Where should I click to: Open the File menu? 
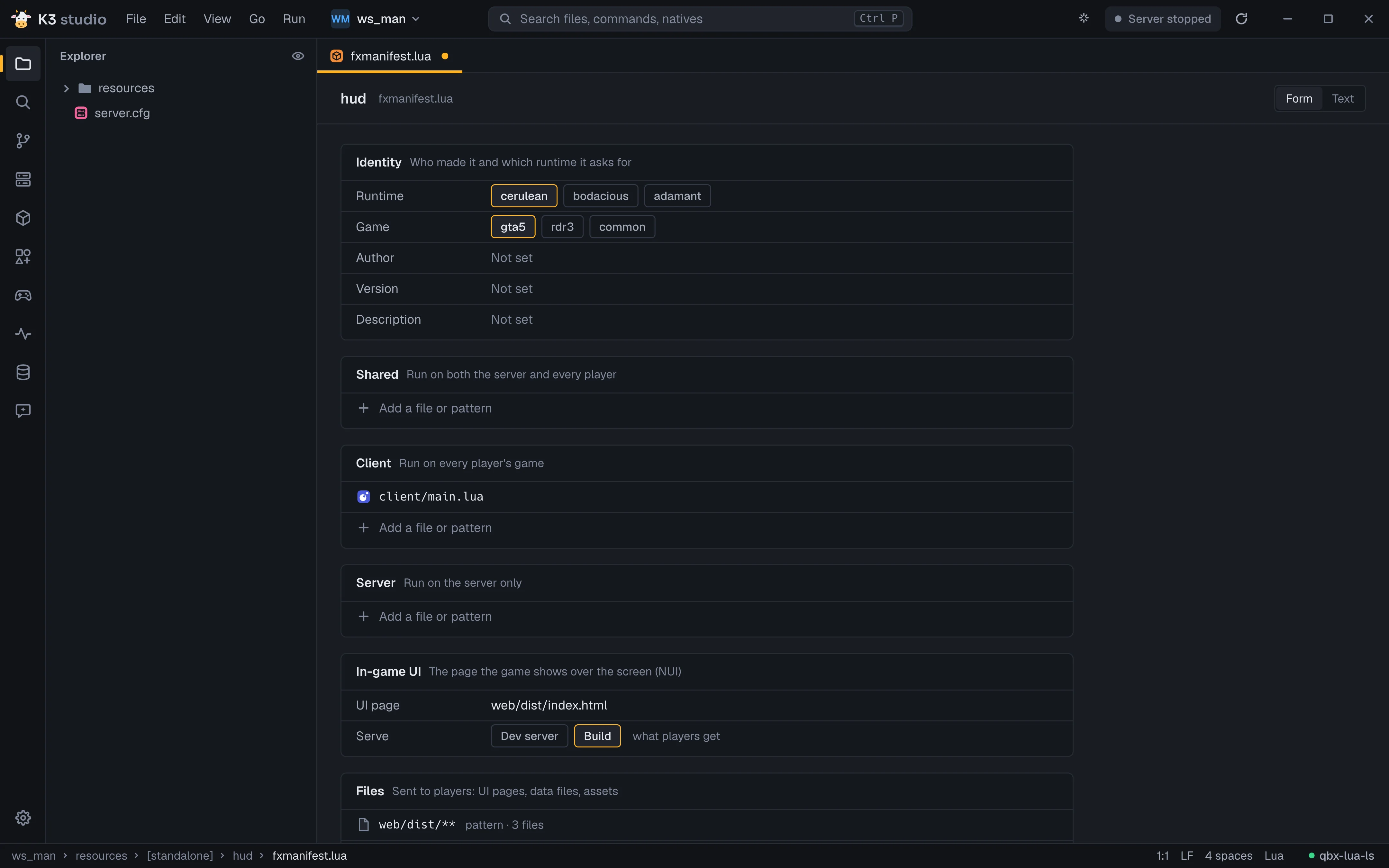pos(136,19)
